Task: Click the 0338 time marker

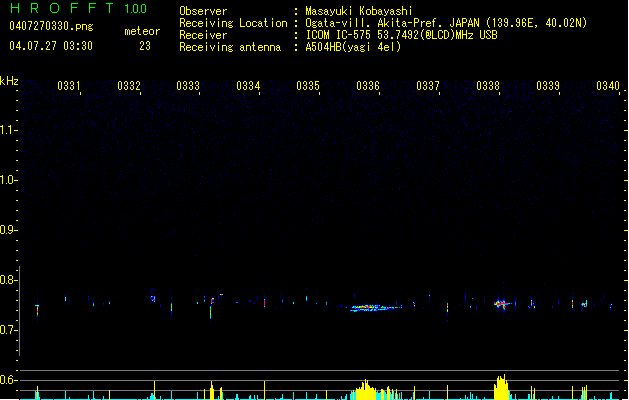Action: [x=488, y=86]
